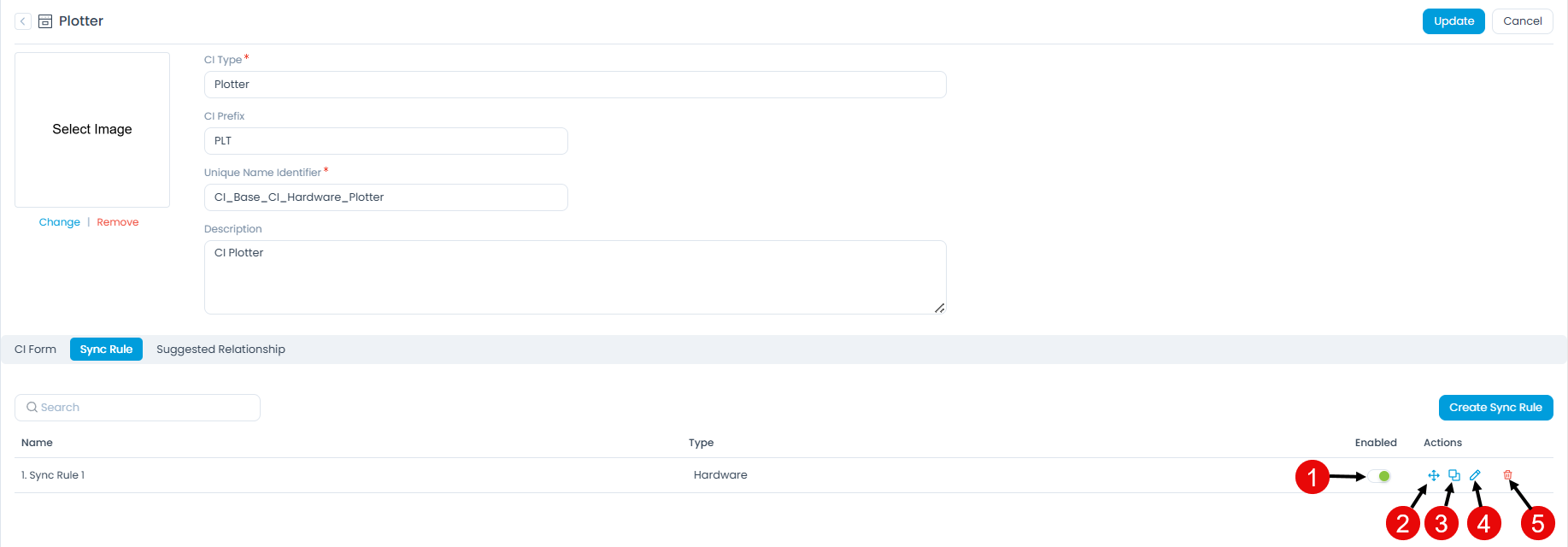Click the move icon for Sync Rule 1
1568x547 pixels.
1434,475
